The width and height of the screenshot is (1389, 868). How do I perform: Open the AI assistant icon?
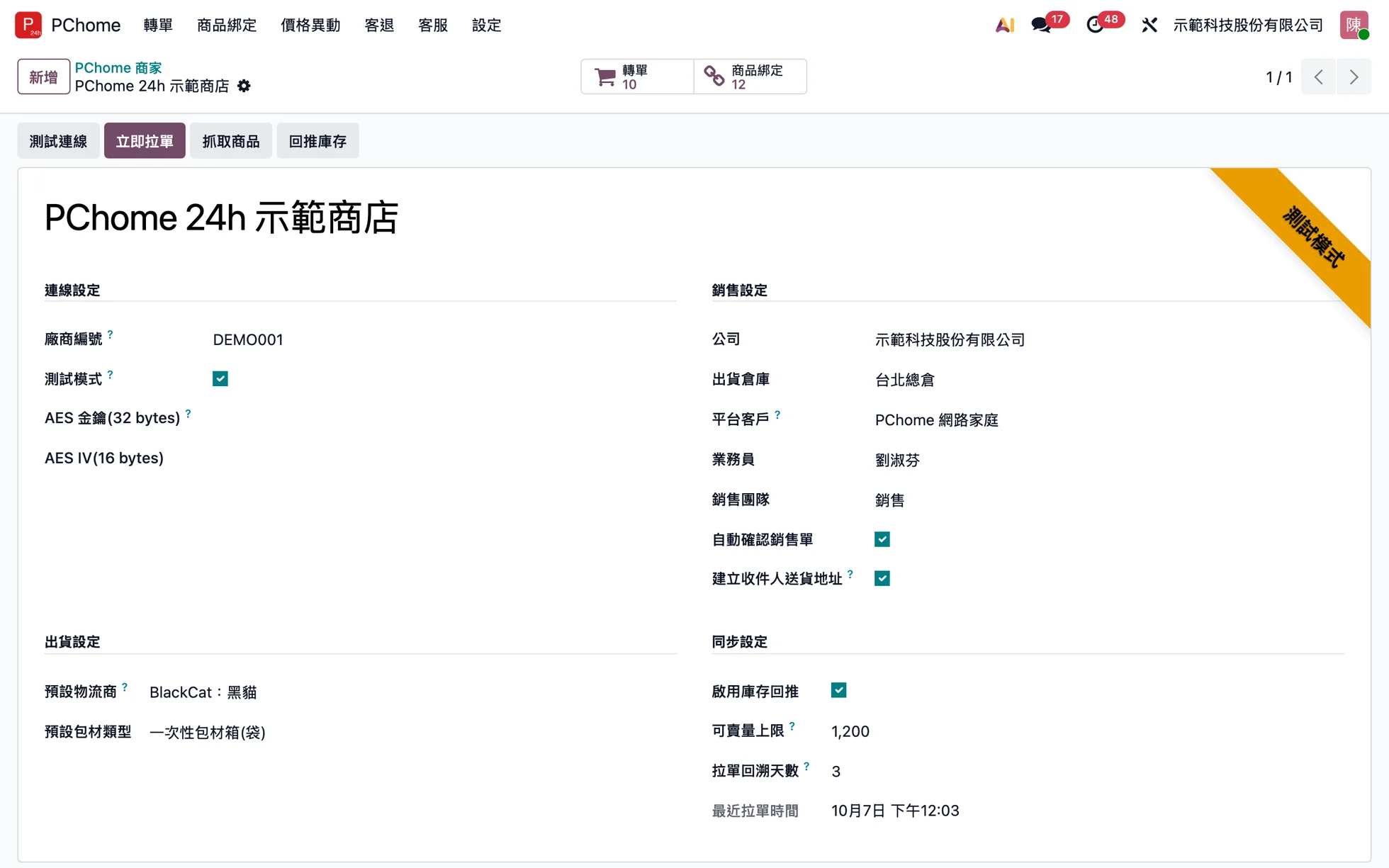pyautogui.click(x=1005, y=25)
